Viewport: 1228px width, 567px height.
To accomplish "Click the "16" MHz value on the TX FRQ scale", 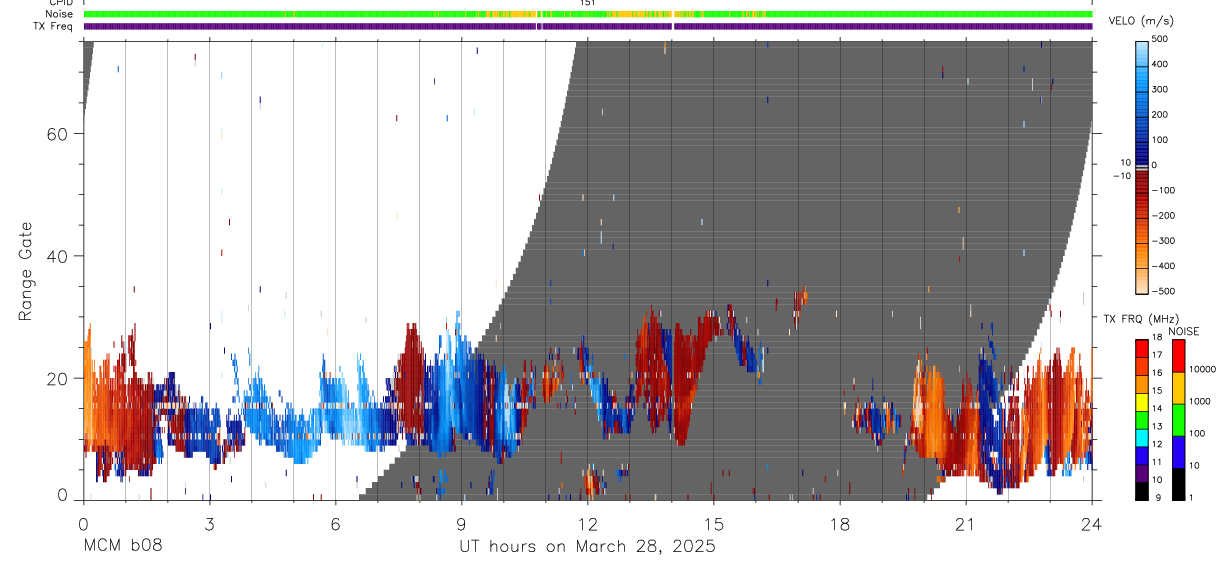I will click(1157, 374).
